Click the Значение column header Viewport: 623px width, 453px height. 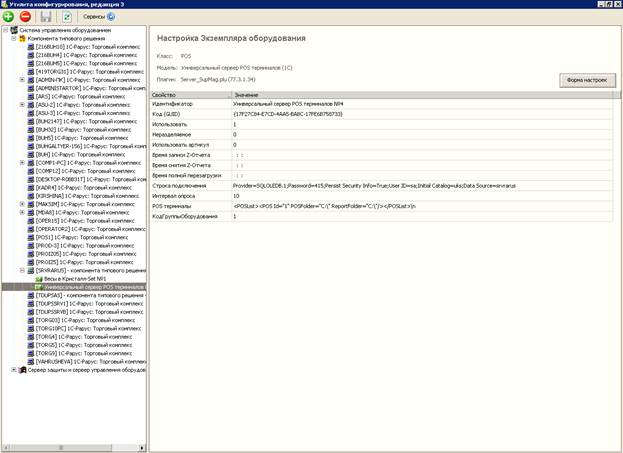[x=422, y=95]
